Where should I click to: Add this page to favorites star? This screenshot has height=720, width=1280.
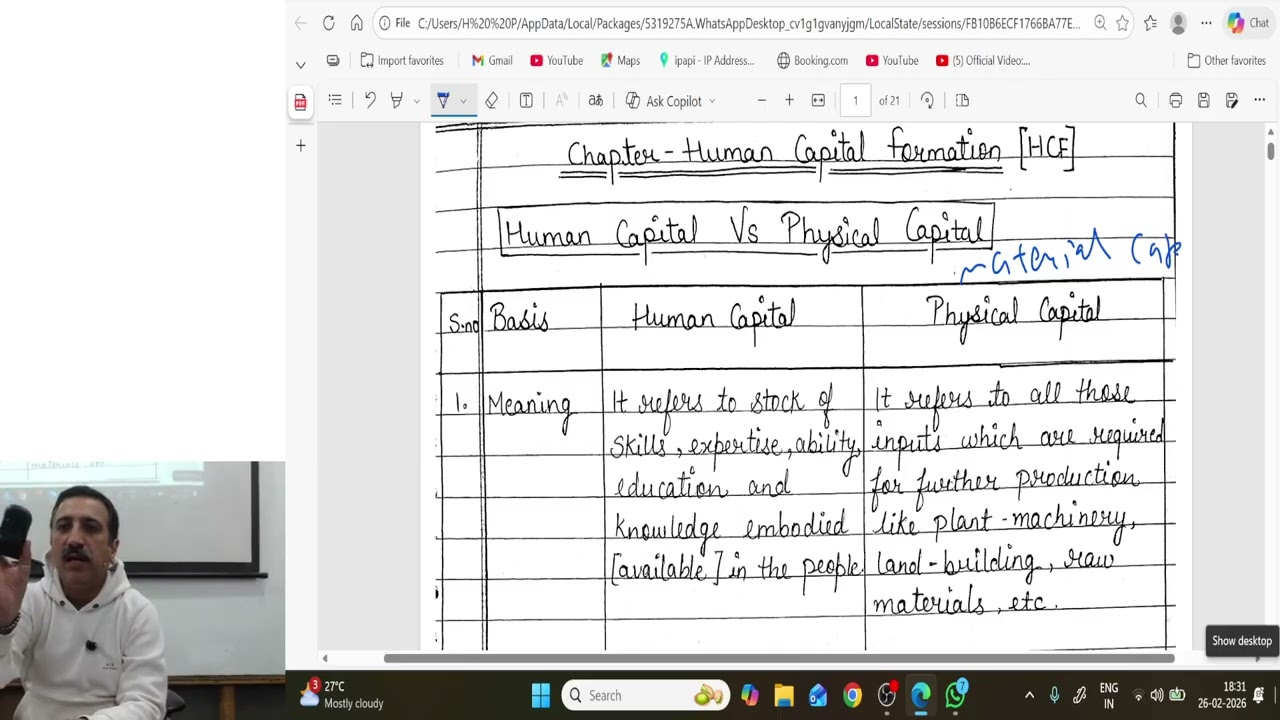[1123, 23]
